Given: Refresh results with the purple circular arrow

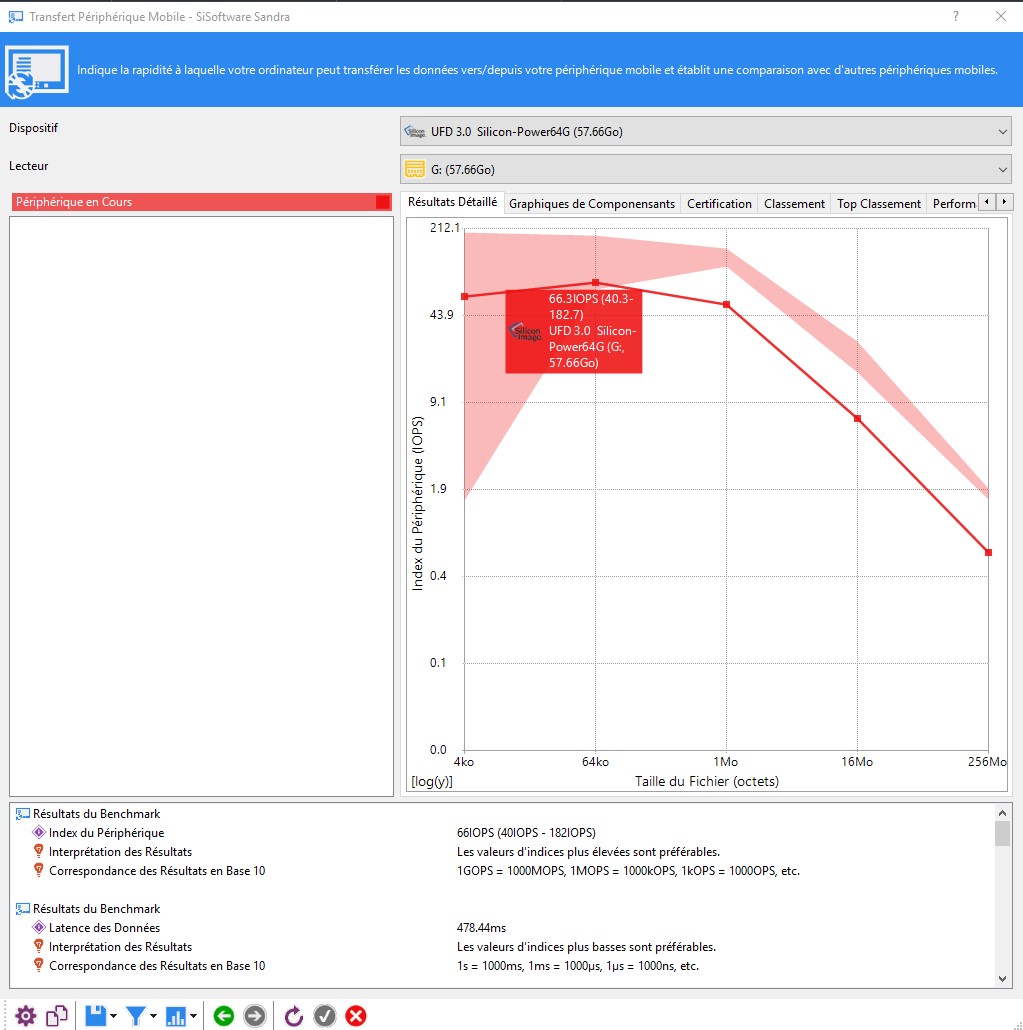Looking at the screenshot, I should (x=294, y=1016).
